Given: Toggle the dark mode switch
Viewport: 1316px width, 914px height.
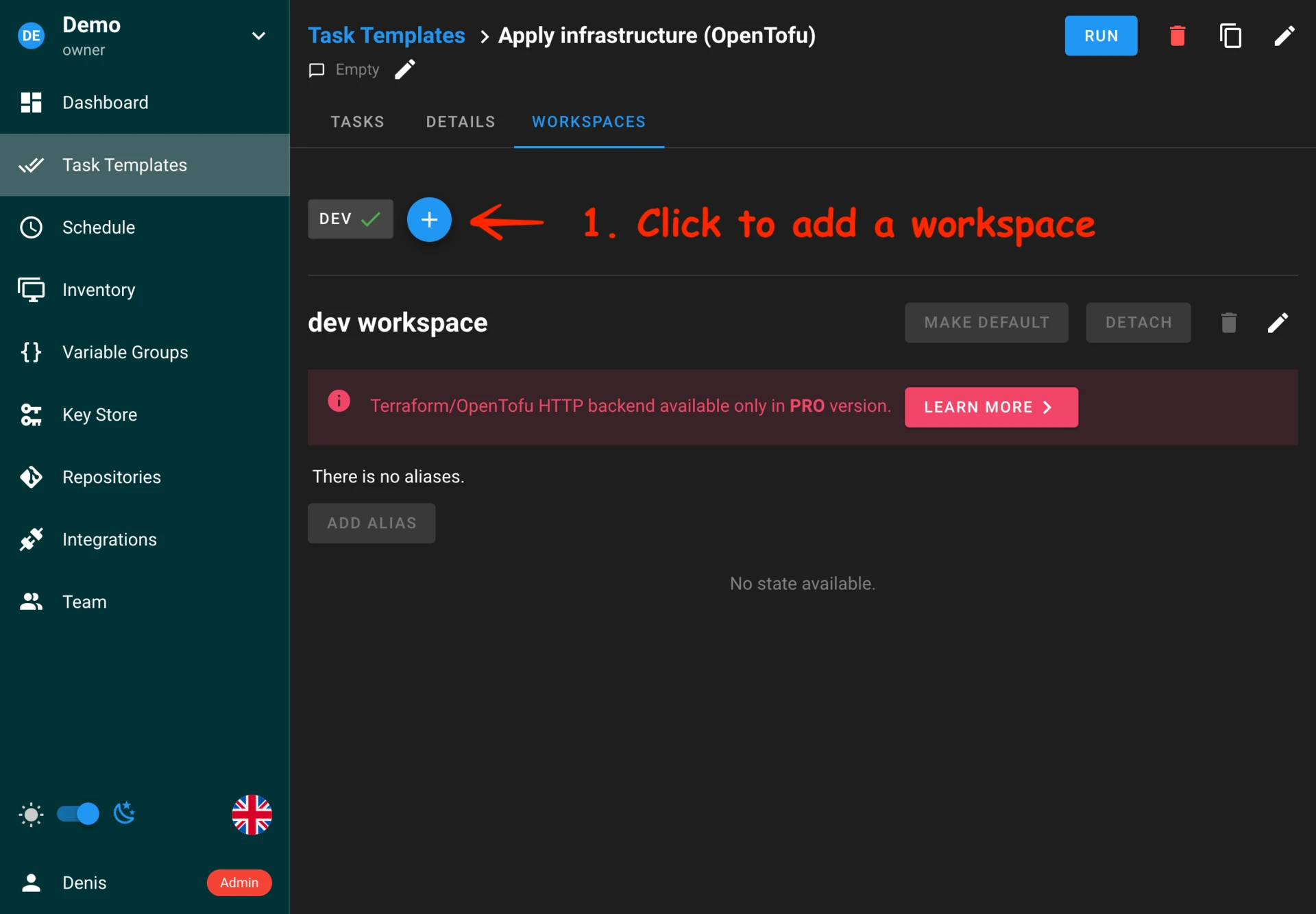Looking at the screenshot, I should (x=78, y=814).
